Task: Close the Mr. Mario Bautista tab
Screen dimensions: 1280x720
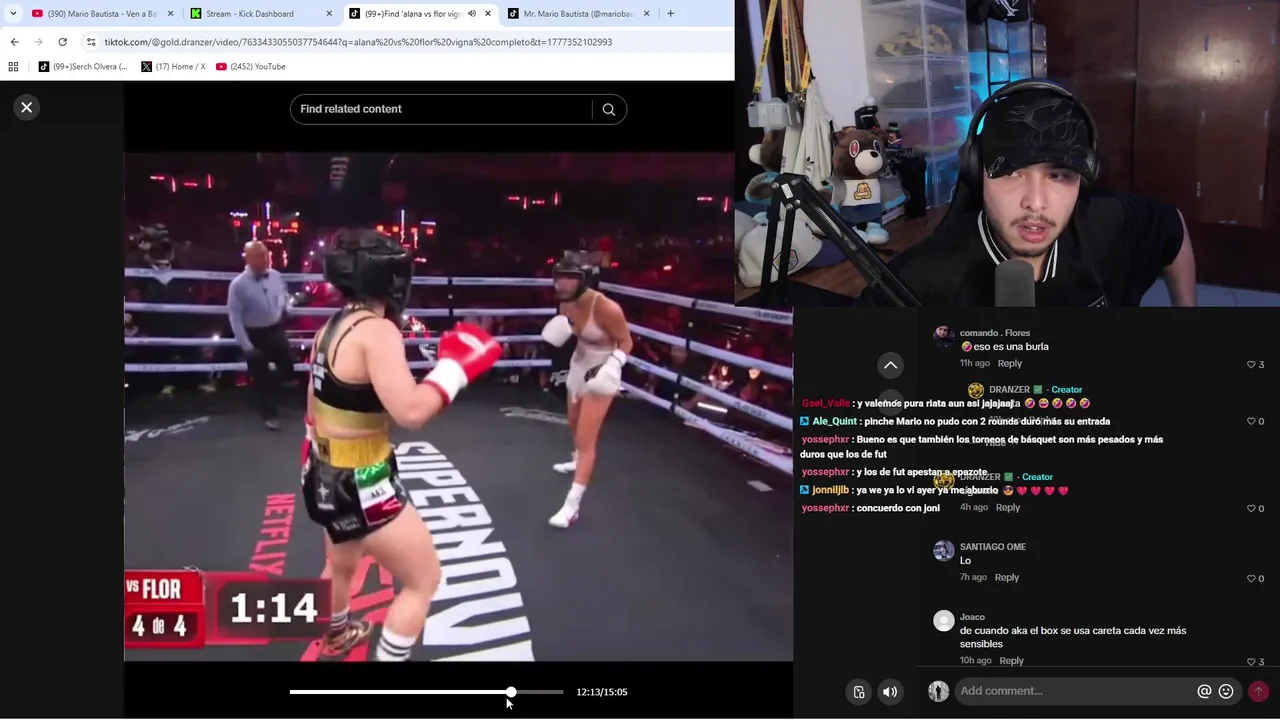Action: point(646,13)
